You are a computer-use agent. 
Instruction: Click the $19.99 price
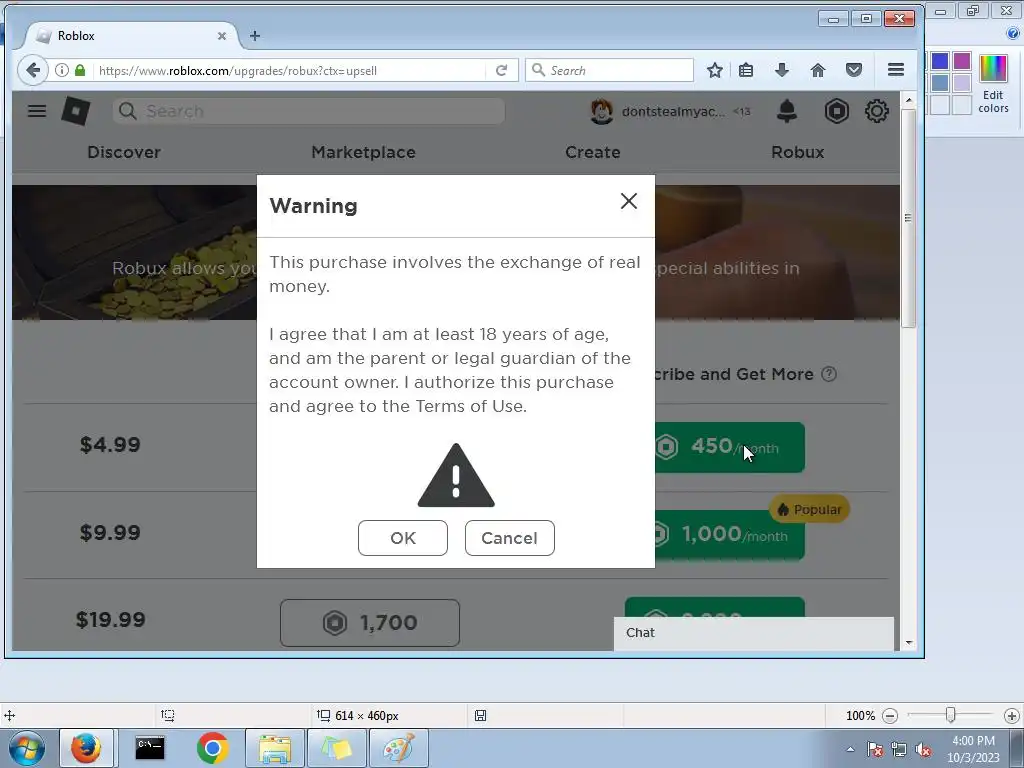110,619
